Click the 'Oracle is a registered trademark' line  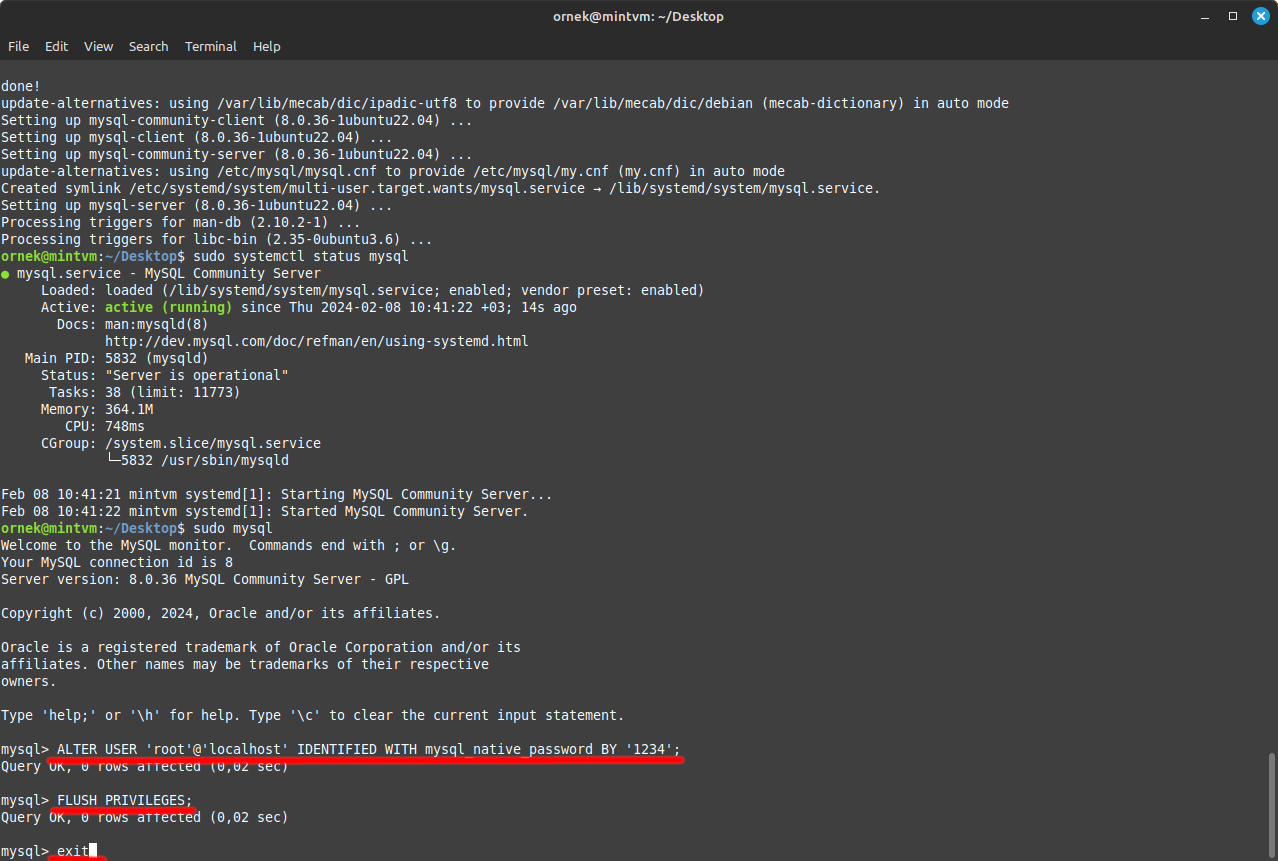261,647
